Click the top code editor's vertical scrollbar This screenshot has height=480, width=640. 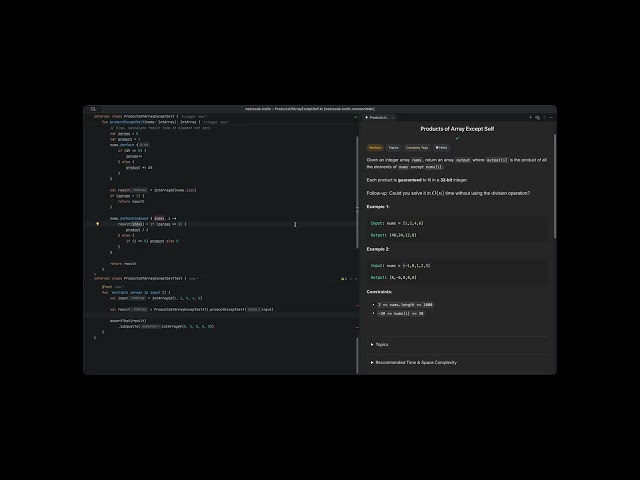pyautogui.click(x=357, y=192)
